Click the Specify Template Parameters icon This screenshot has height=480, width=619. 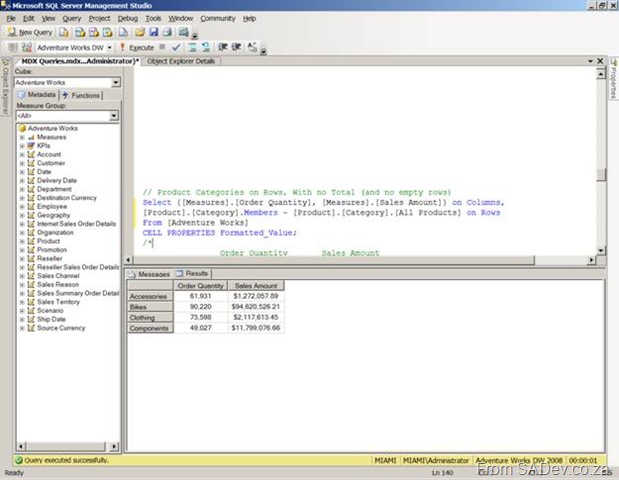point(252,47)
